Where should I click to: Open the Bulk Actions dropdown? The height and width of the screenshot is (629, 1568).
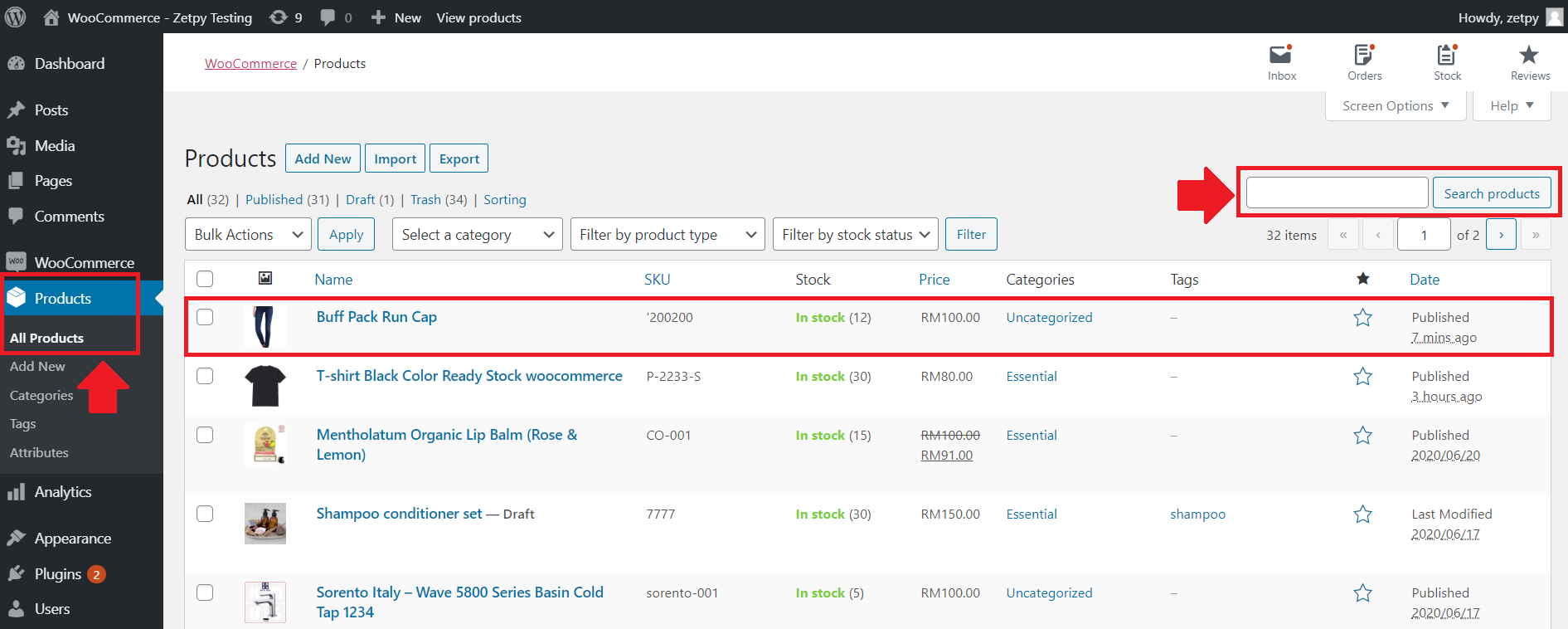(248, 235)
